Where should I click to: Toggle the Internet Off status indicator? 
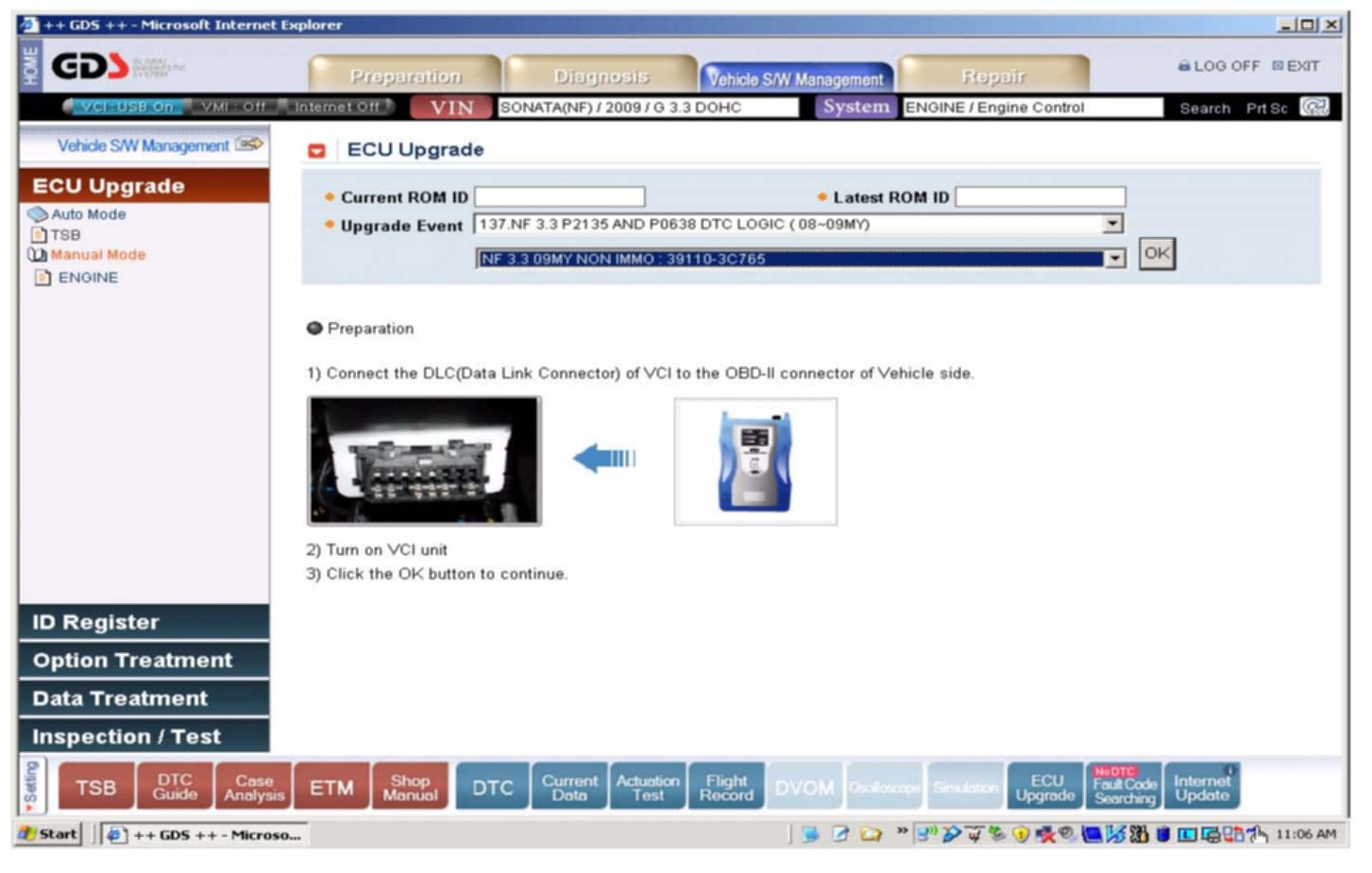pos(337,107)
